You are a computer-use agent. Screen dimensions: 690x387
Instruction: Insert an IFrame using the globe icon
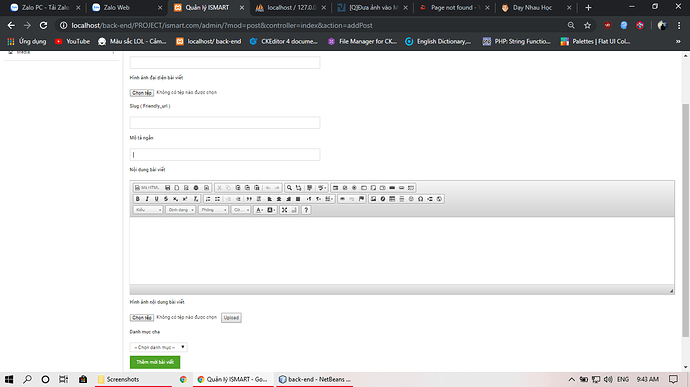point(439,199)
